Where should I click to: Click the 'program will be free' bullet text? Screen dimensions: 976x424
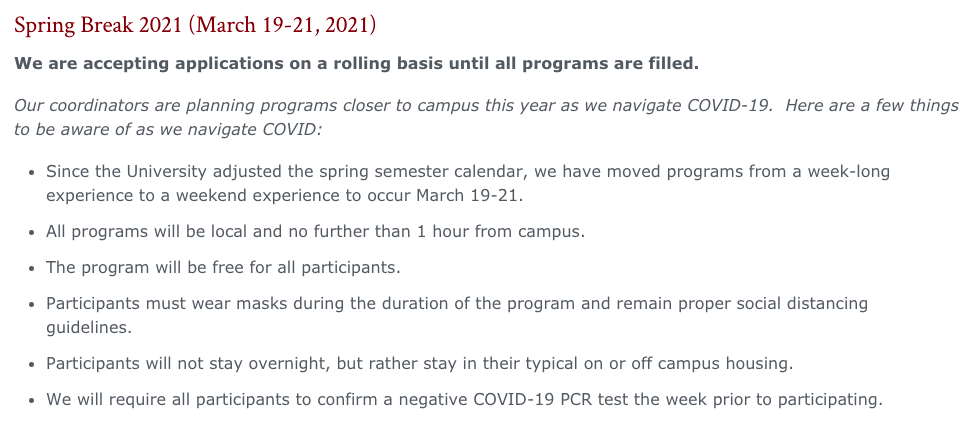223,268
